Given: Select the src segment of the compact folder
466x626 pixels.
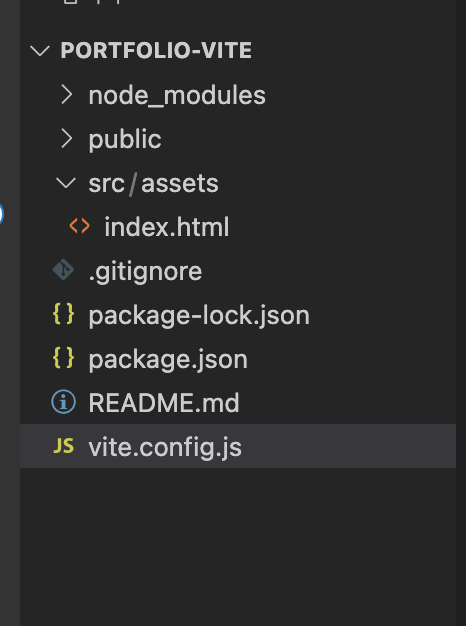Looking at the screenshot, I should (x=107, y=184).
